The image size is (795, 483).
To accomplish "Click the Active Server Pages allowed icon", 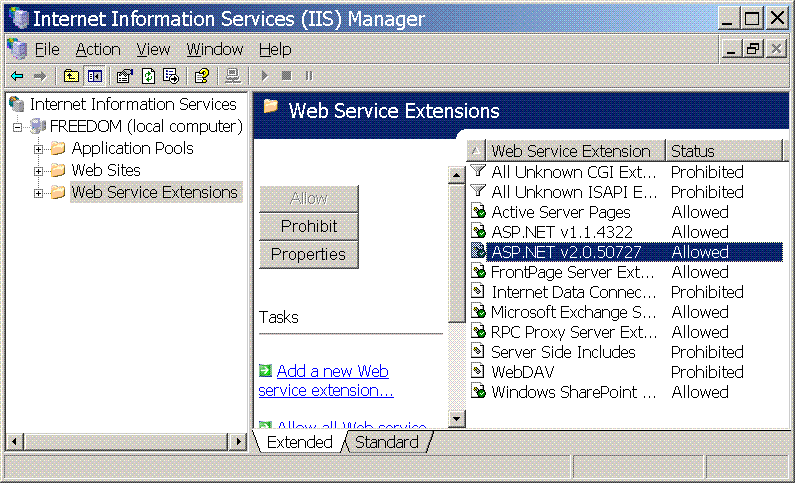I will click(x=478, y=211).
